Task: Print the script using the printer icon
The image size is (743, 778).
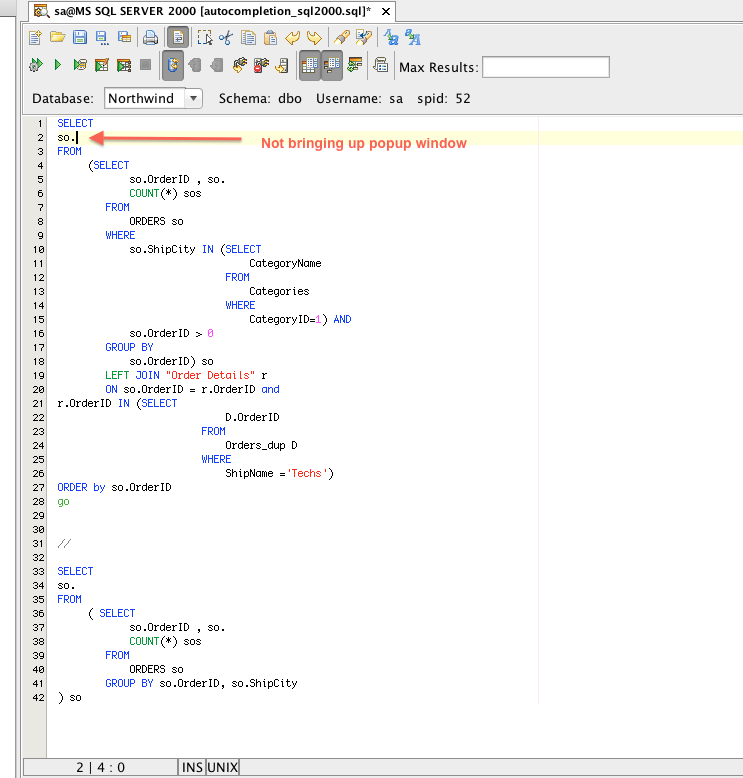Action: 150,38
